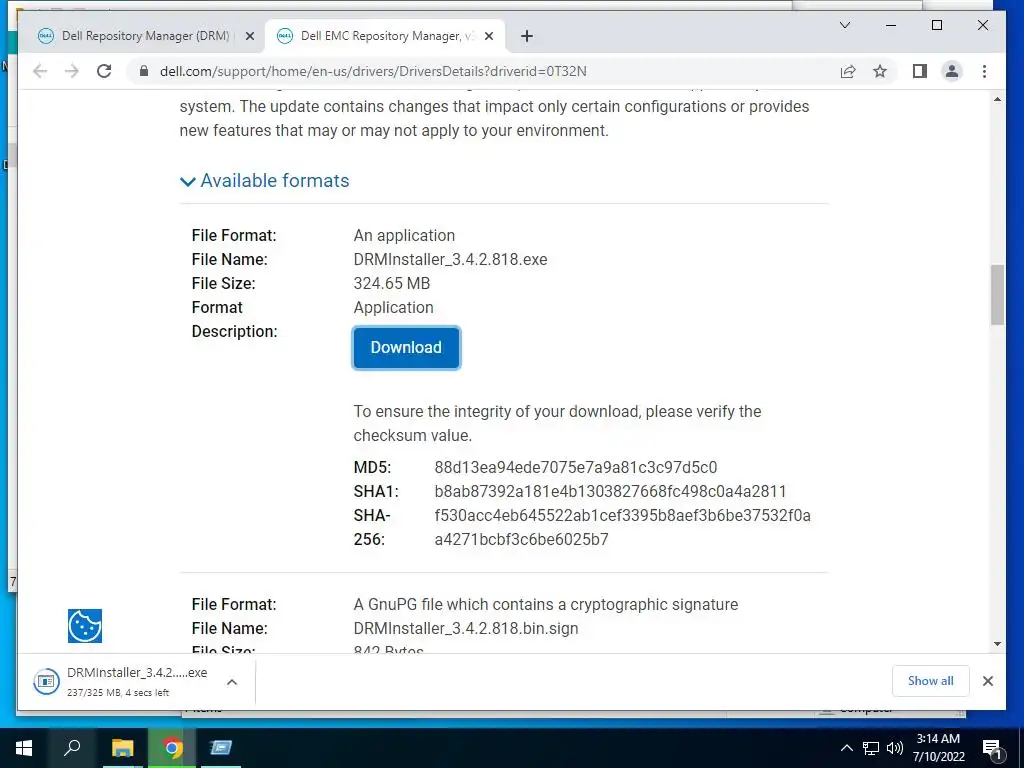Click the blue Download button
1024x768 pixels.
click(x=406, y=347)
